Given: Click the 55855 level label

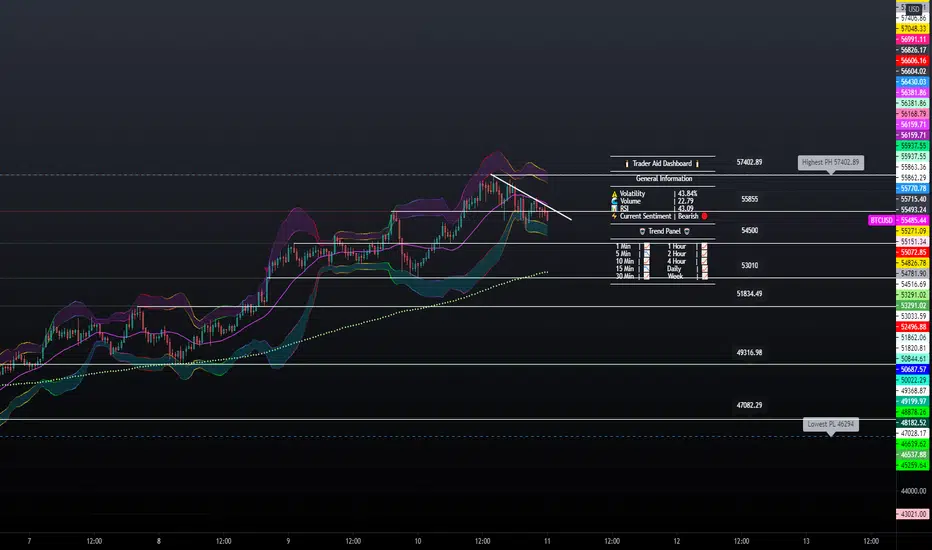Looking at the screenshot, I should point(750,199).
